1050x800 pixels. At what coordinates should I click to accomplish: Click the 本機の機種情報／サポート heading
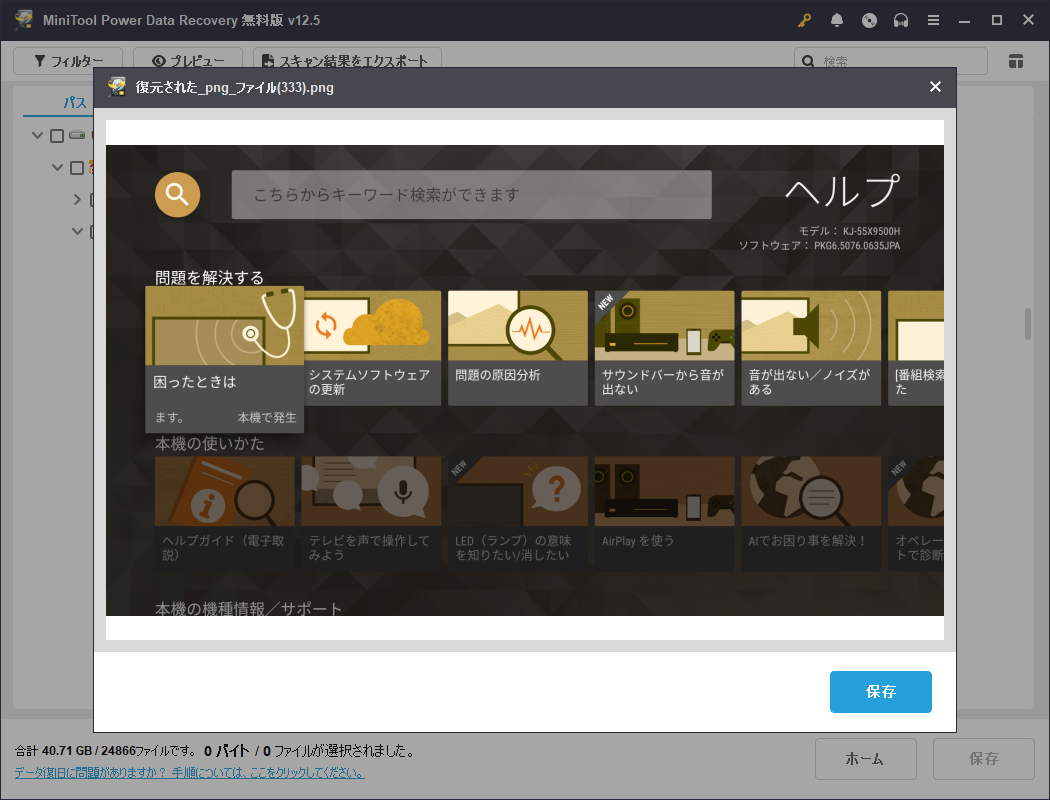tap(248, 608)
